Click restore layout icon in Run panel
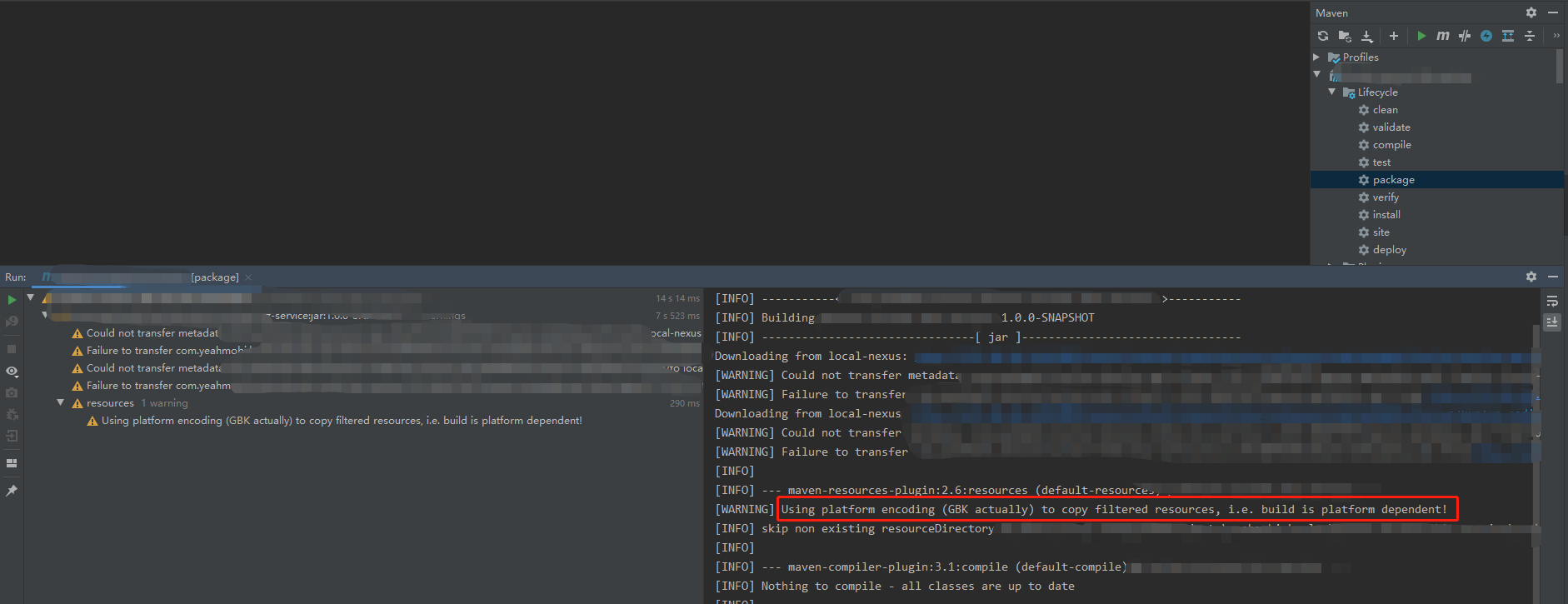Viewport: 1568px width, 604px height. click(12, 463)
